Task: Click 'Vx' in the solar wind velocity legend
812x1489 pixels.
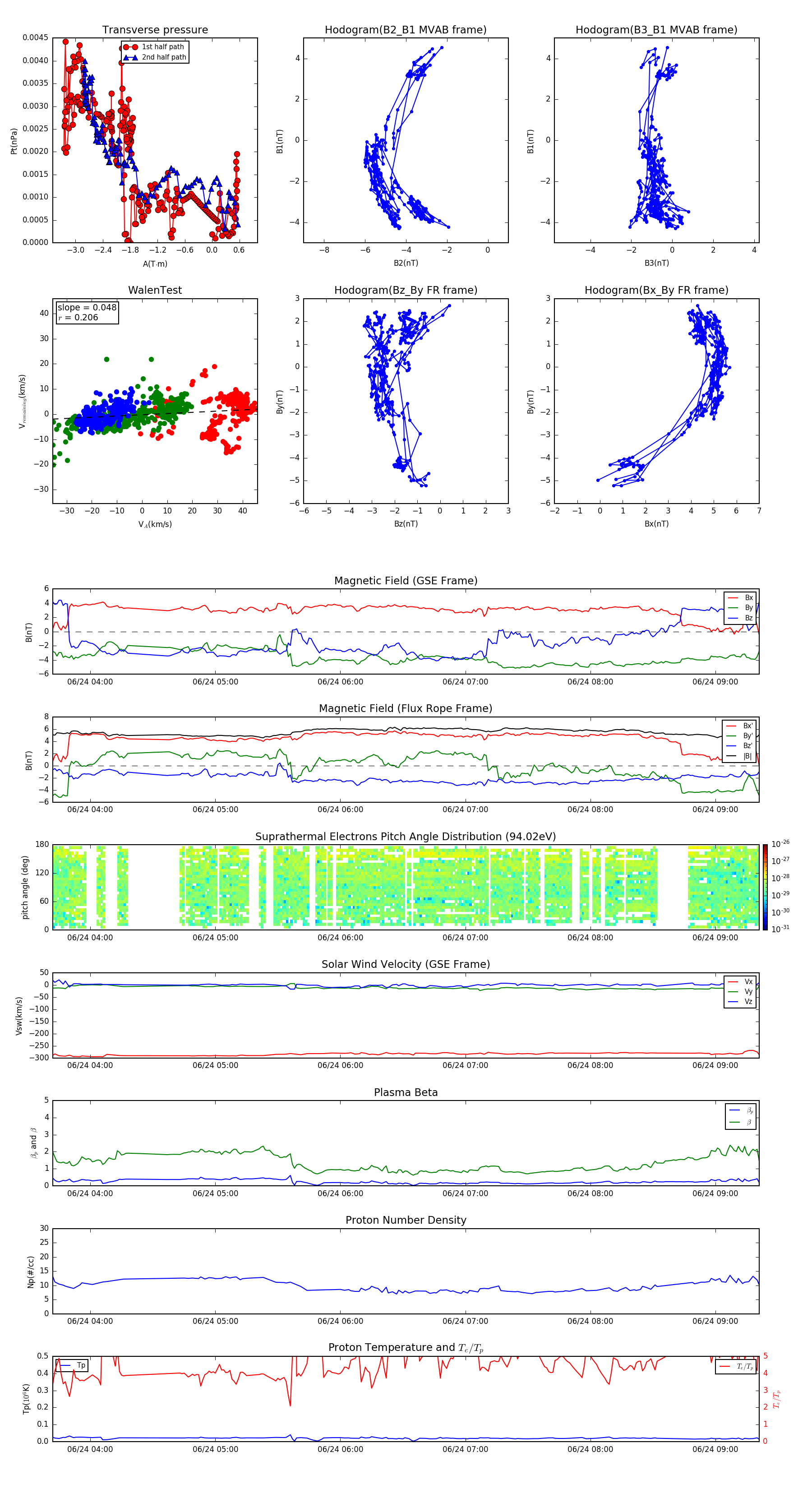Action: coord(741,981)
